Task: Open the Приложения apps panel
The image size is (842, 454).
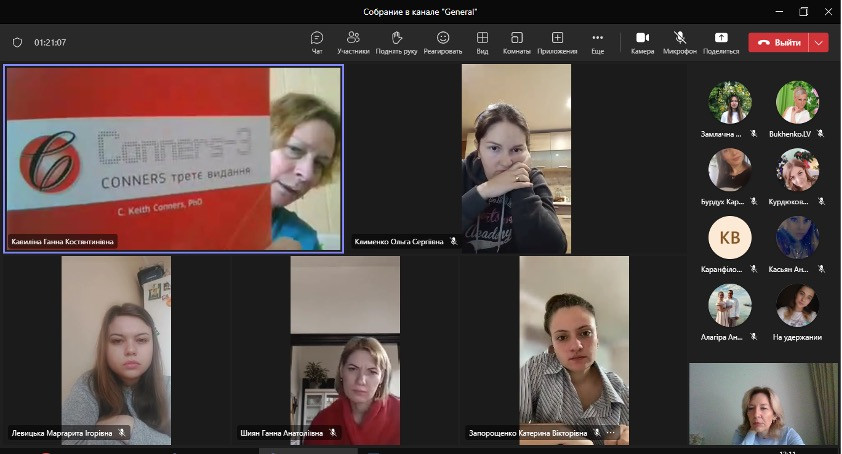Action: click(557, 42)
